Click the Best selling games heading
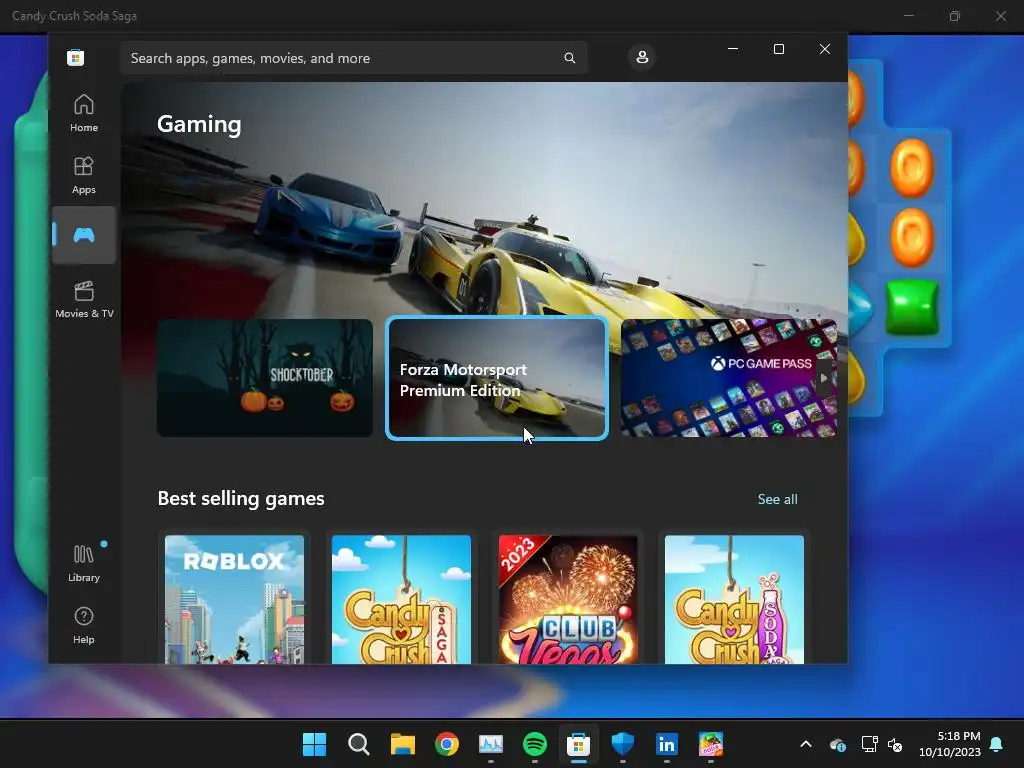The width and height of the screenshot is (1024, 768). click(x=241, y=498)
